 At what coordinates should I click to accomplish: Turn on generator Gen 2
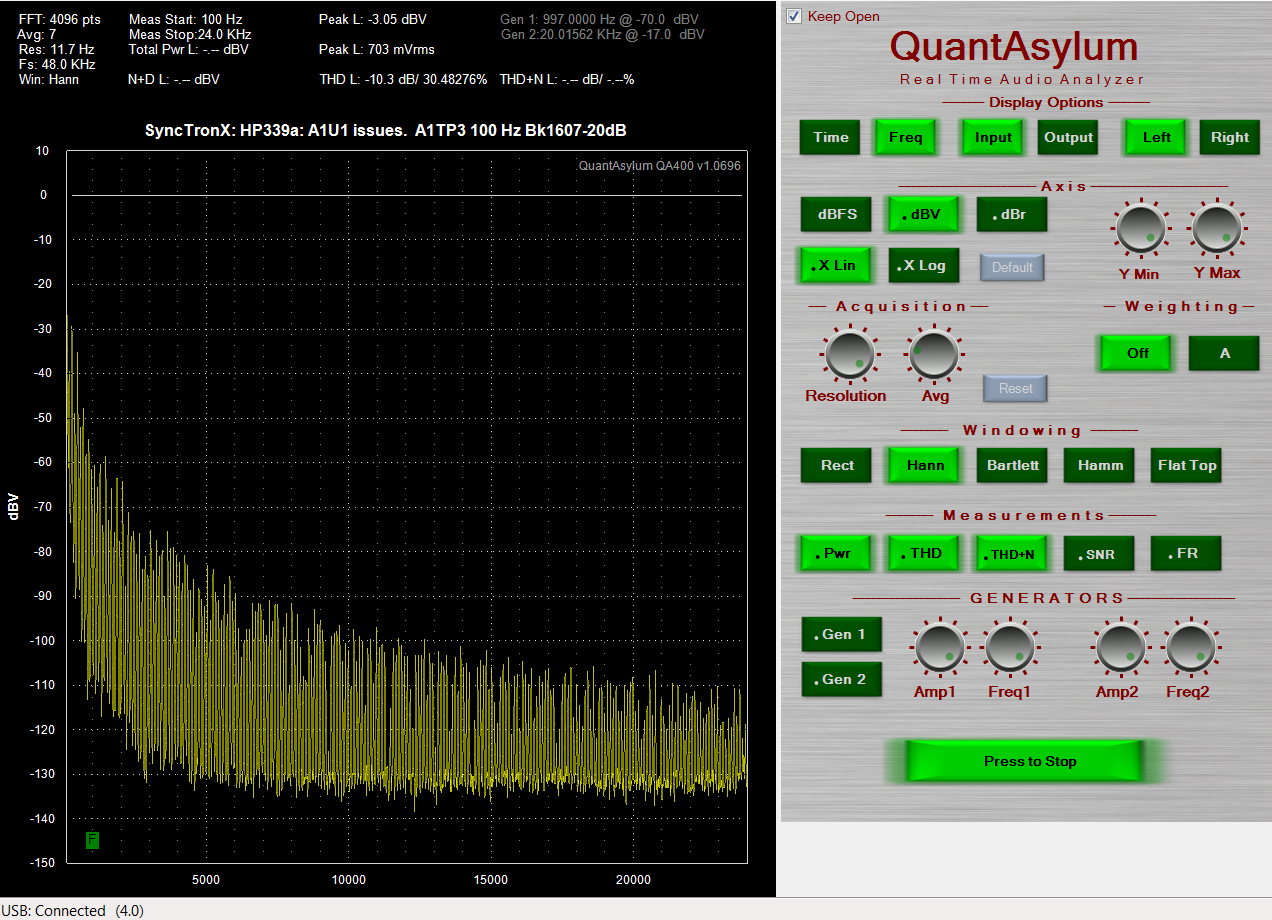click(x=841, y=679)
